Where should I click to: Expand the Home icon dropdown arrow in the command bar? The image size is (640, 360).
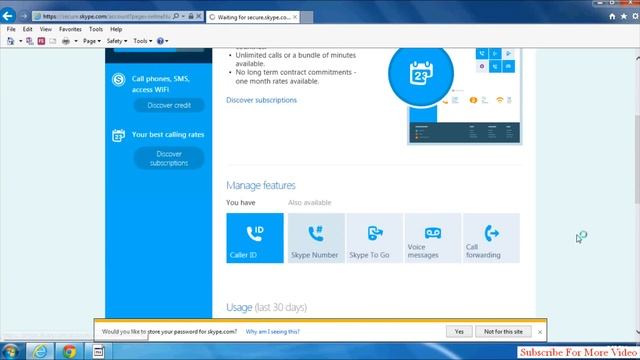click(x=20, y=41)
